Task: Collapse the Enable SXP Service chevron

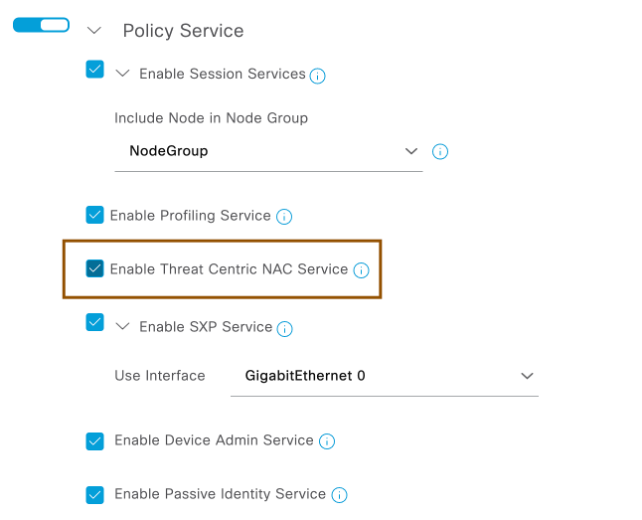Action: pos(122,327)
